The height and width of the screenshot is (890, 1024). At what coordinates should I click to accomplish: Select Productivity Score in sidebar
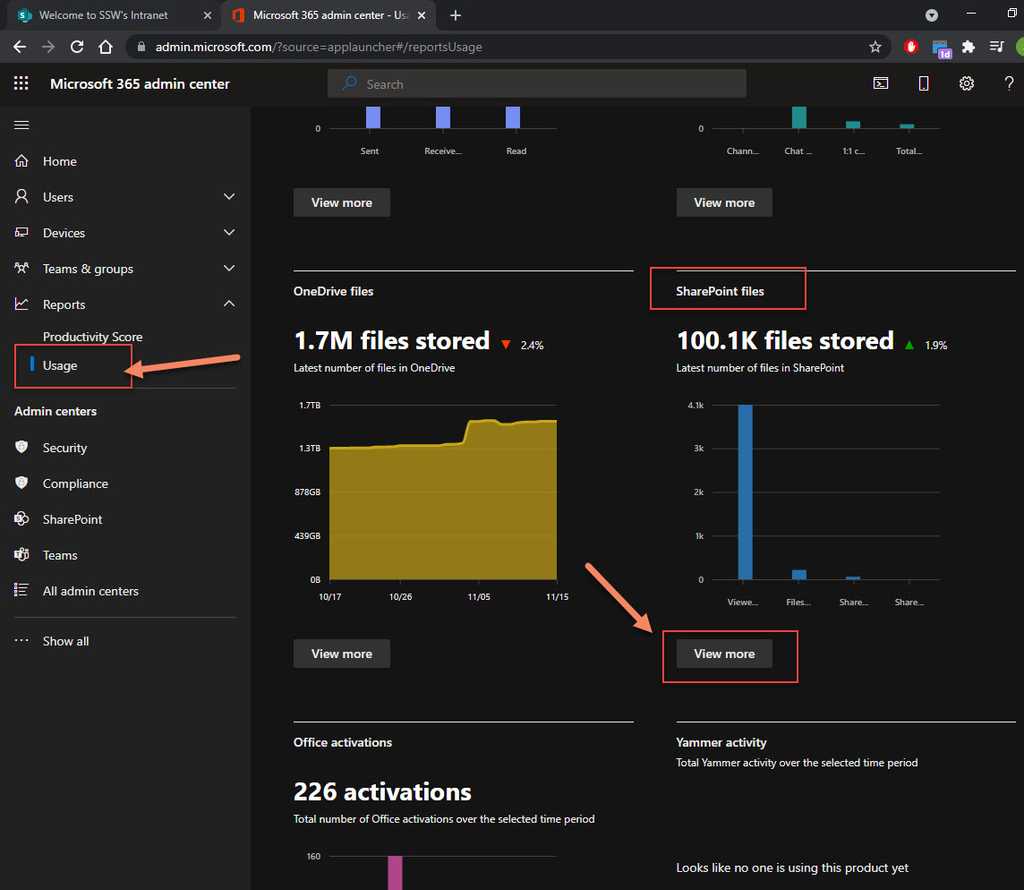[92, 336]
